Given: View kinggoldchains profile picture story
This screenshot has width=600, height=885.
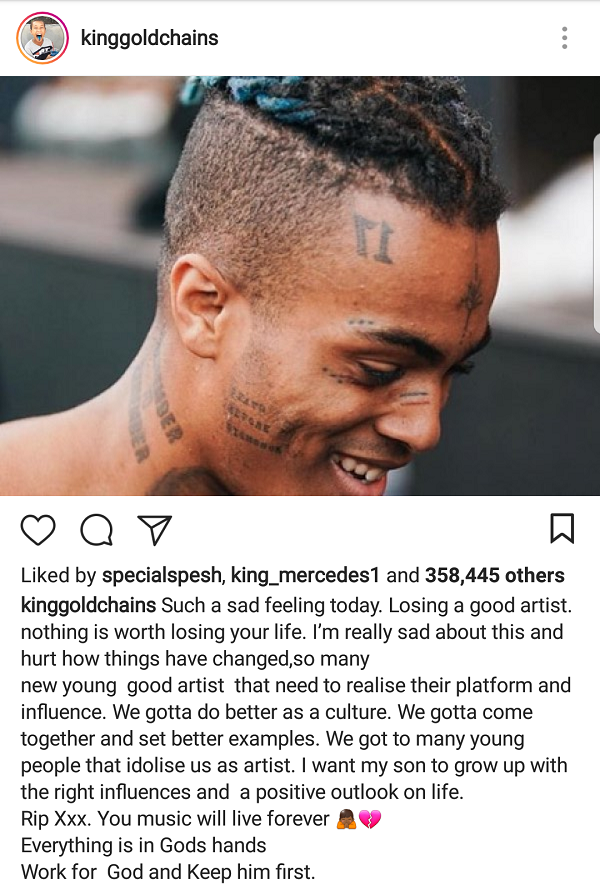Looking at the screenshot, I should 42,38.
